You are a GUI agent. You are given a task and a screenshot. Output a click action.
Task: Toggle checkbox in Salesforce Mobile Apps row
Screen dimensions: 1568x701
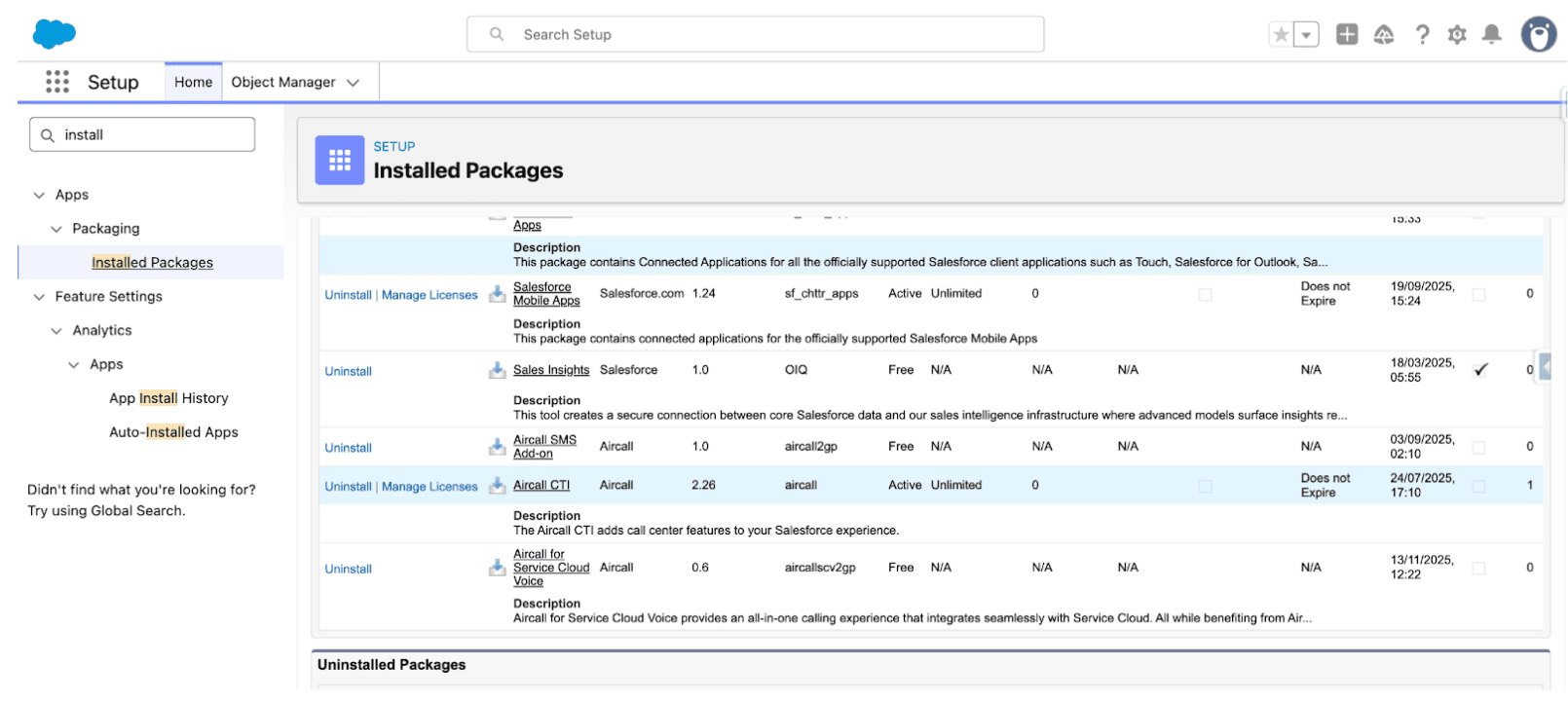click(1205, 294)
